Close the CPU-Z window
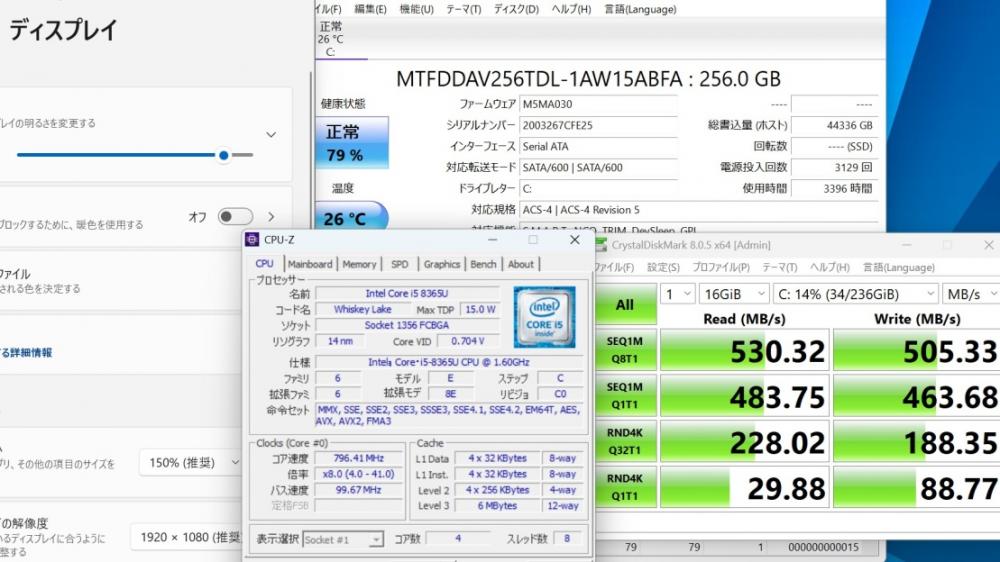Image resolution: width=1000 pixels, height=562 pixels. point(575,240)
